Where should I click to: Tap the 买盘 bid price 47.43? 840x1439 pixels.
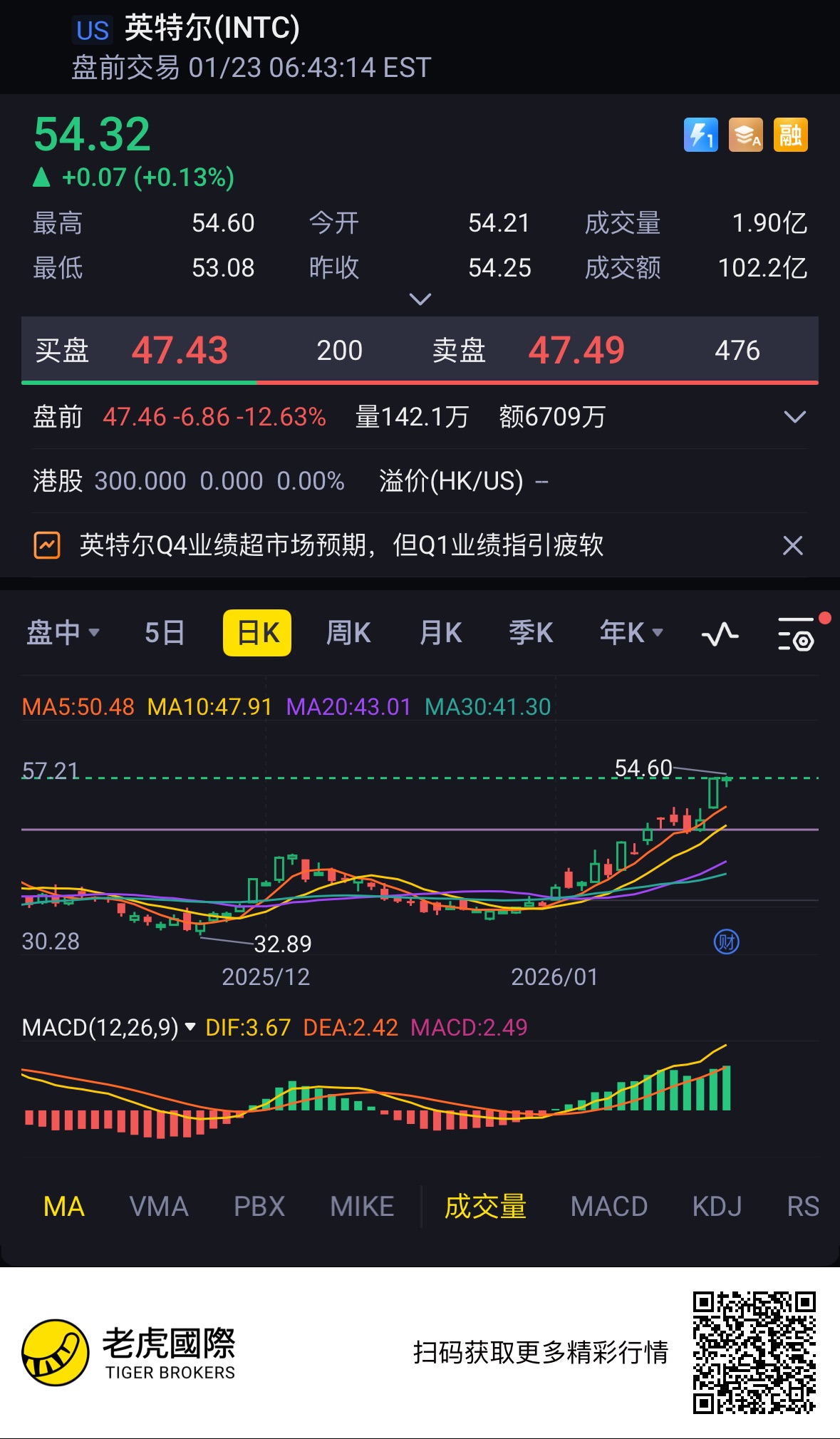coord(180,350)
